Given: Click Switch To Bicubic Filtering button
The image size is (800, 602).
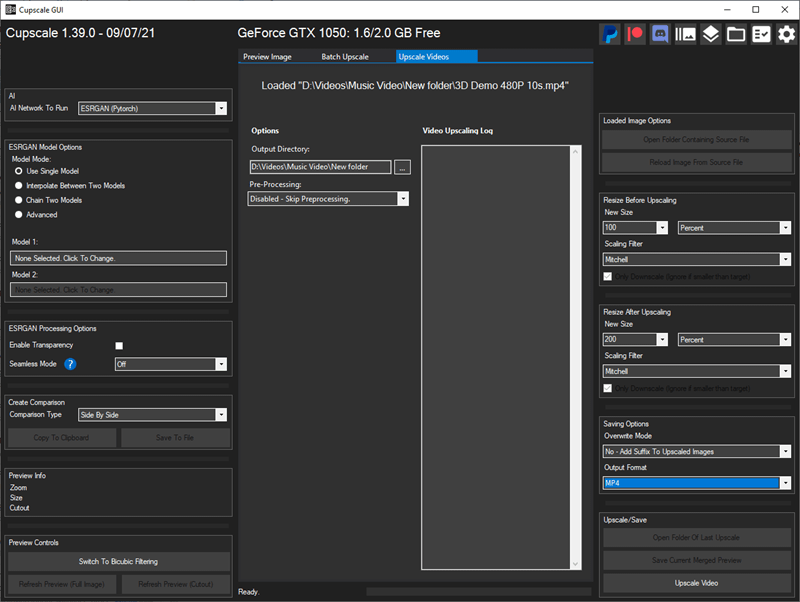Looking at the screenshot, I should pyautogui.click(x=118, y=561).
